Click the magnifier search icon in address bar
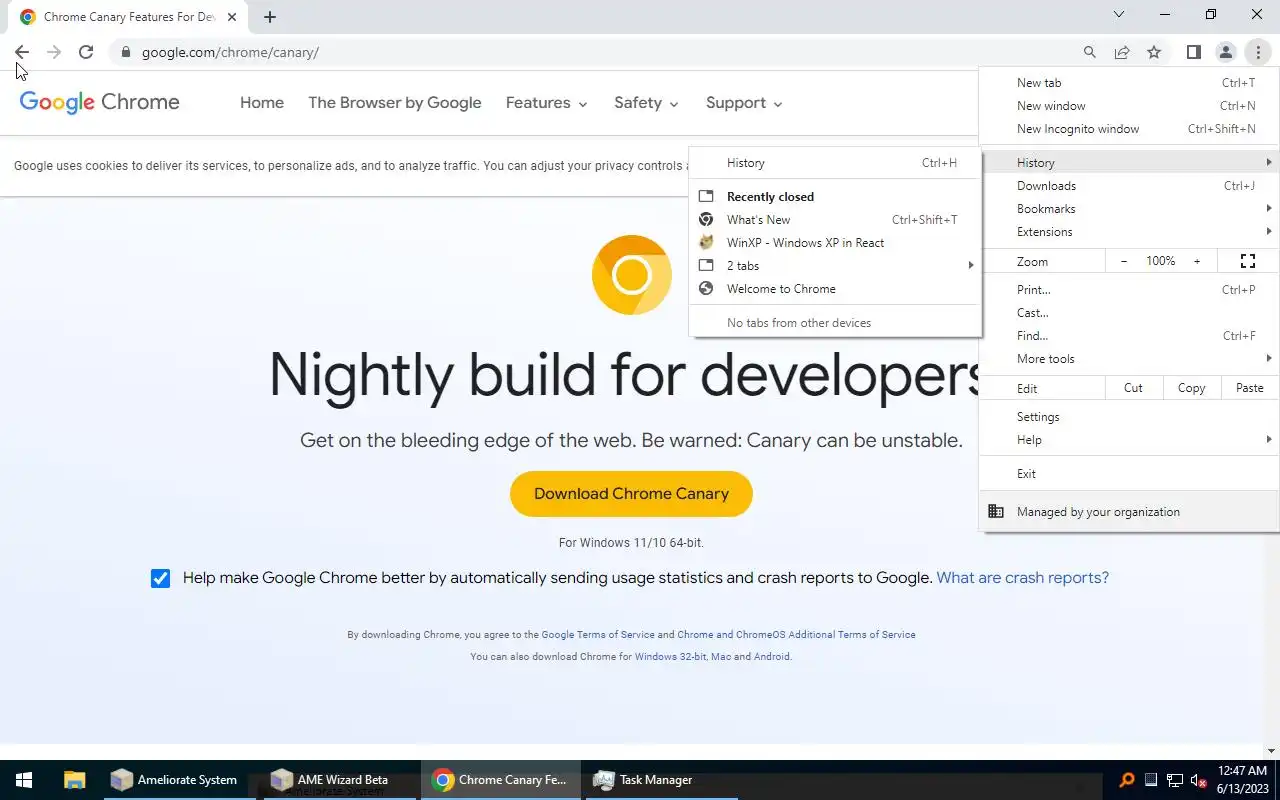The width and height of the screenshot is (1280, 800). pyautogui.click(x=1090, y=52)
